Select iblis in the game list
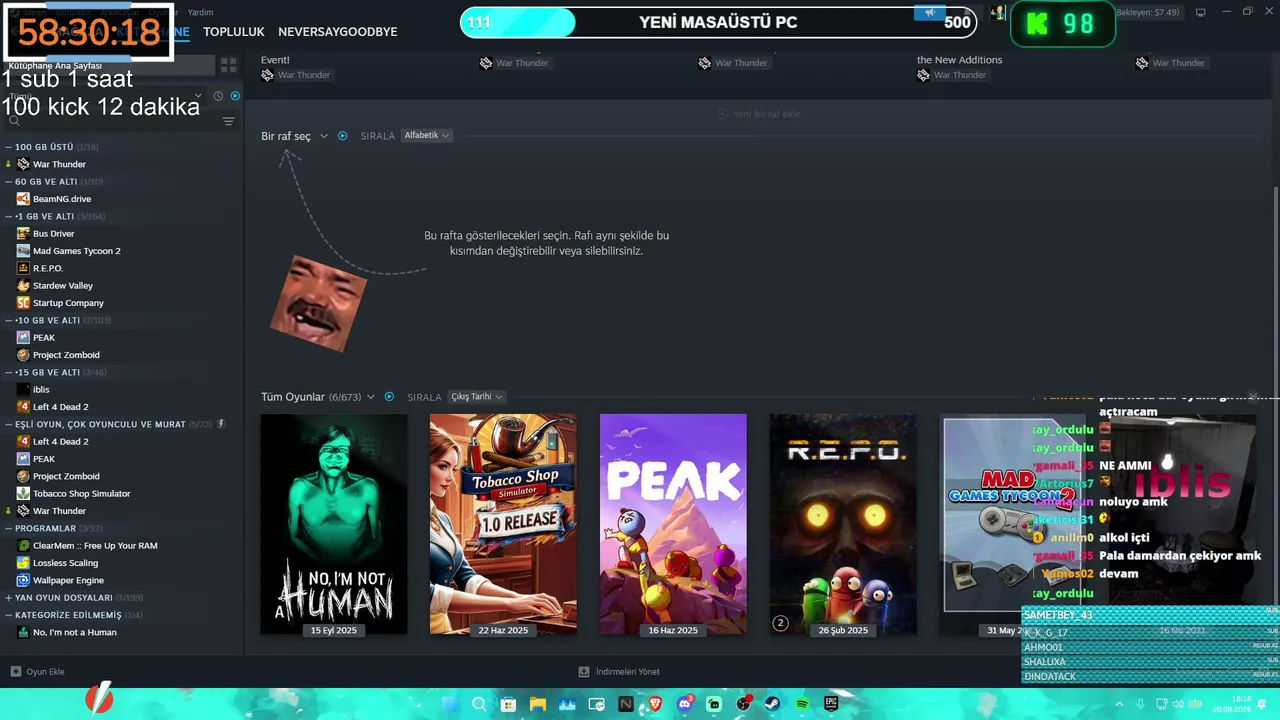This screenshot has height=720, width=1280. 41,390
